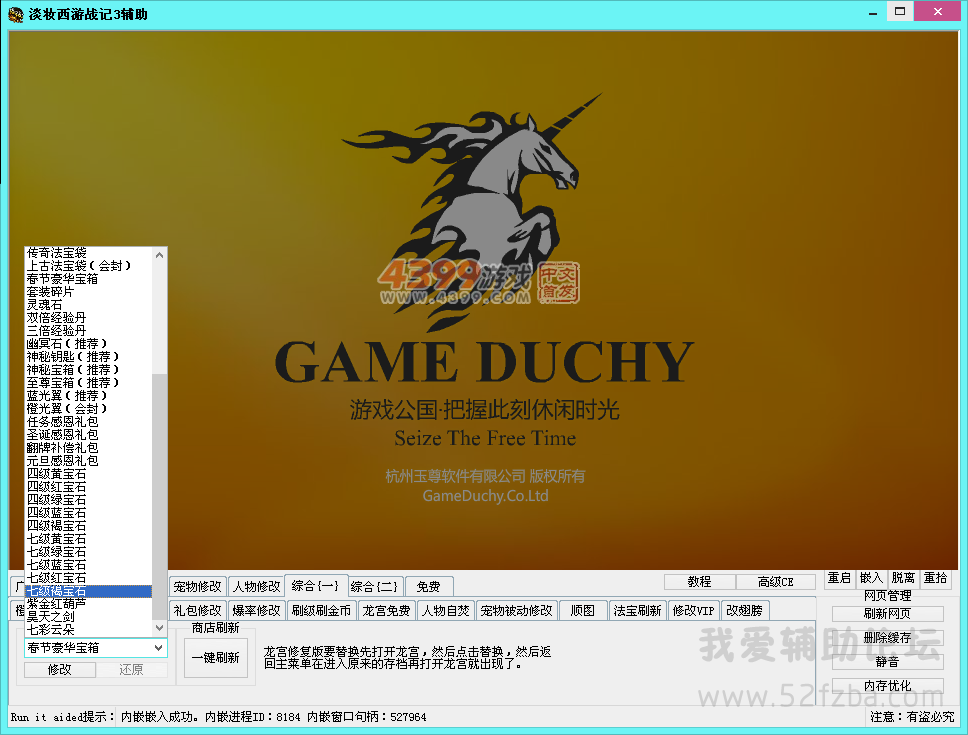Click the 一键刷新 shop refresh button

[x=215, y=658]
